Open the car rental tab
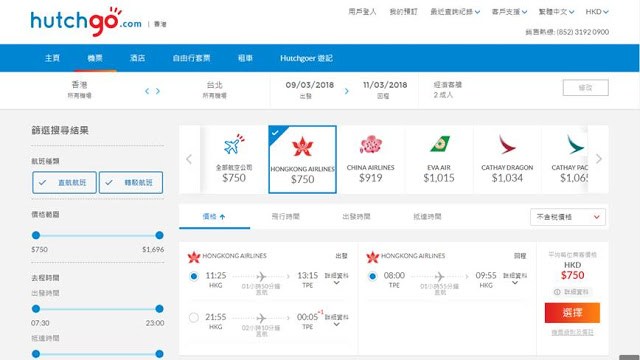The width and height of the screenshot is (640, 360). (x=245, y=58)
